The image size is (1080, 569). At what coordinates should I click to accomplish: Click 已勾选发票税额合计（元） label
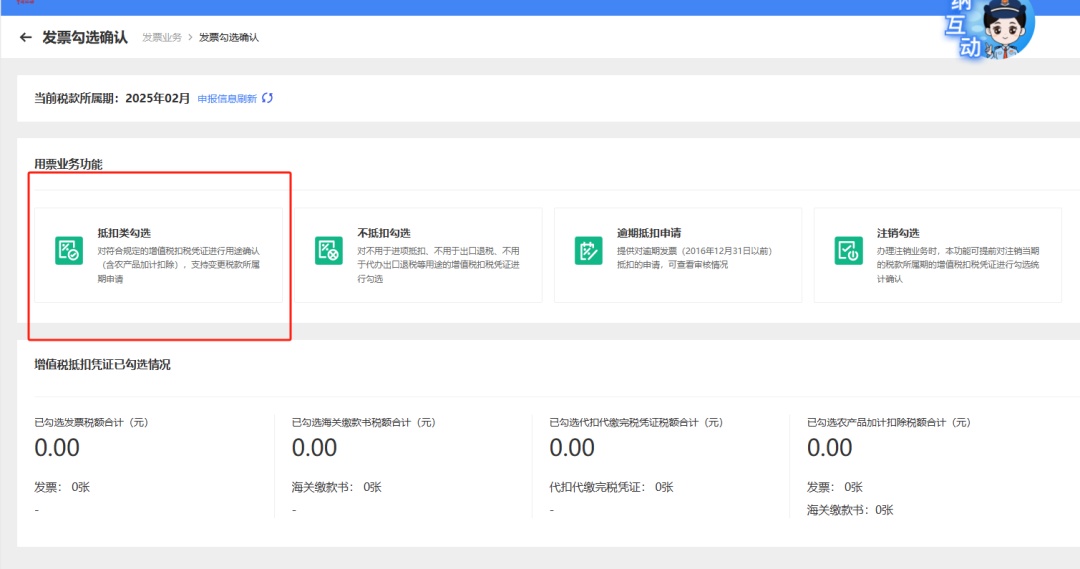[92, 422]
